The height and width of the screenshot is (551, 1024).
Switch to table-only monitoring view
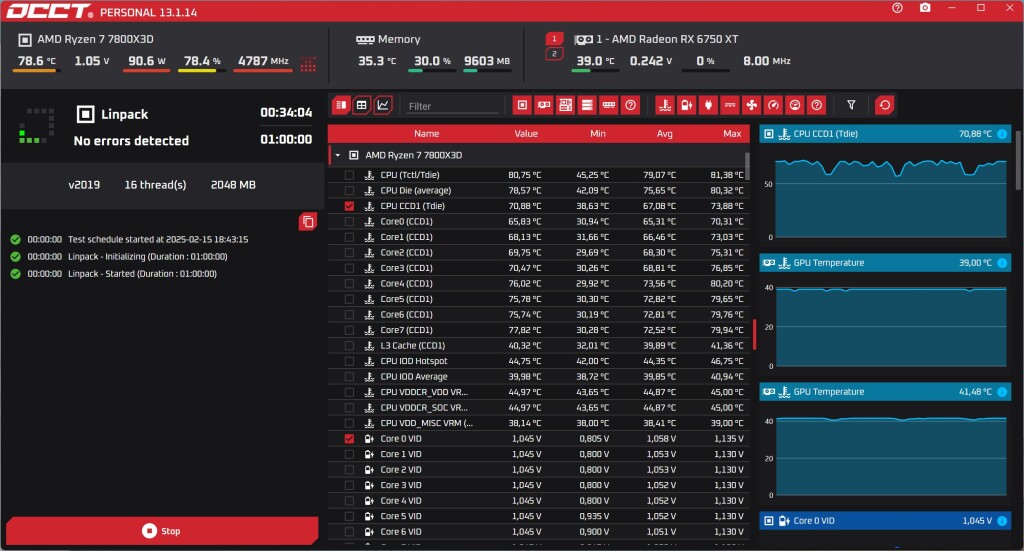point(361,105)
